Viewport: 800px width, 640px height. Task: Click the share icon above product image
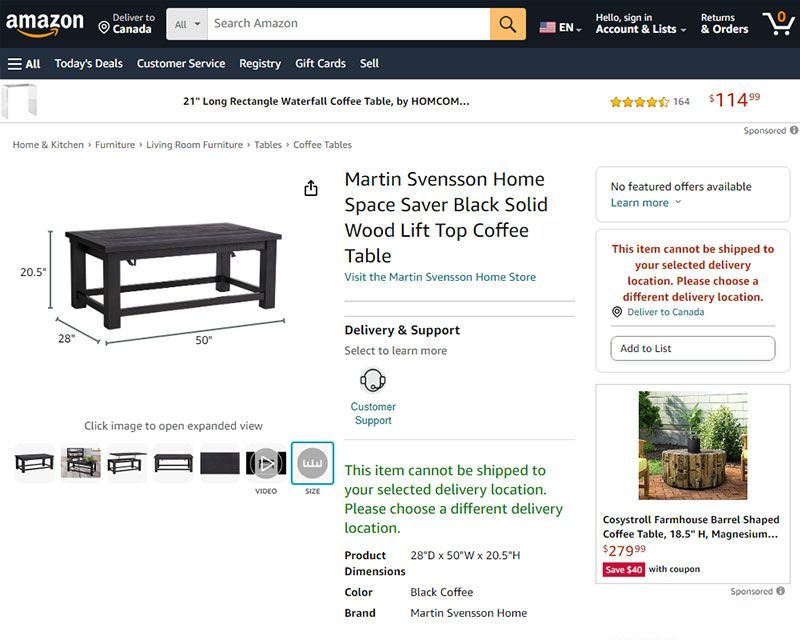click(x=311, y=188)
